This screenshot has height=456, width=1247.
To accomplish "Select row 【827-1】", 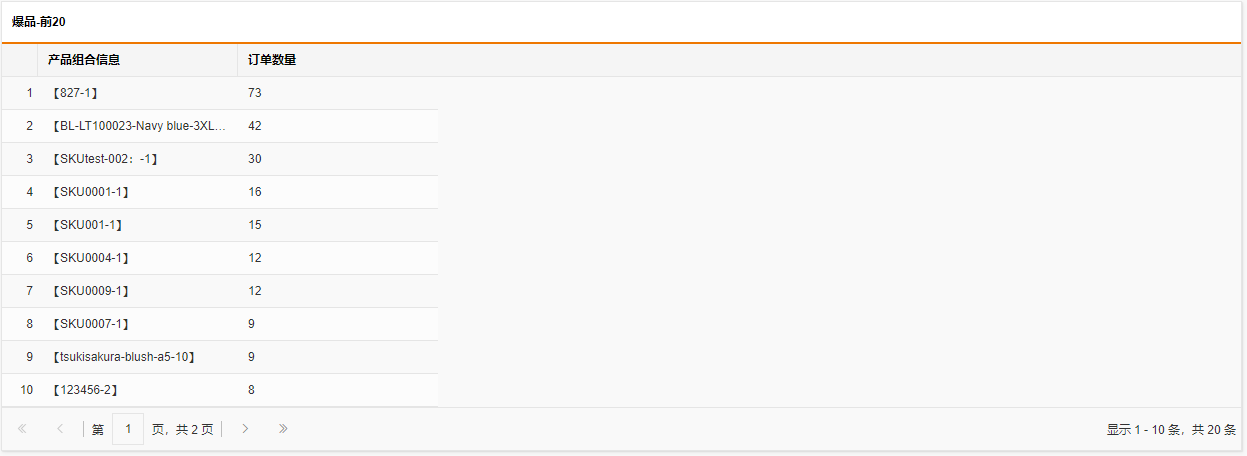I will (220, 93).
